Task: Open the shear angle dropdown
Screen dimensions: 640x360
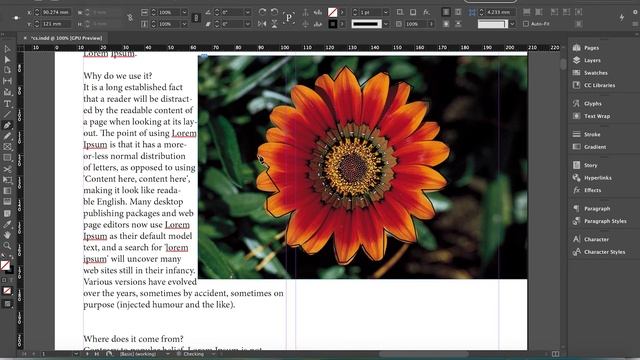Action: pyautogui.click(x=247, y=24)
